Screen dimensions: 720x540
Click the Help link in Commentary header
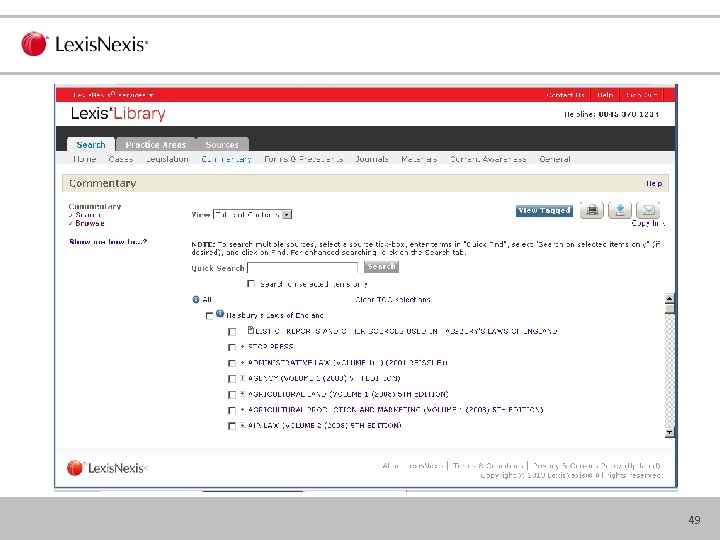[654, 183]
